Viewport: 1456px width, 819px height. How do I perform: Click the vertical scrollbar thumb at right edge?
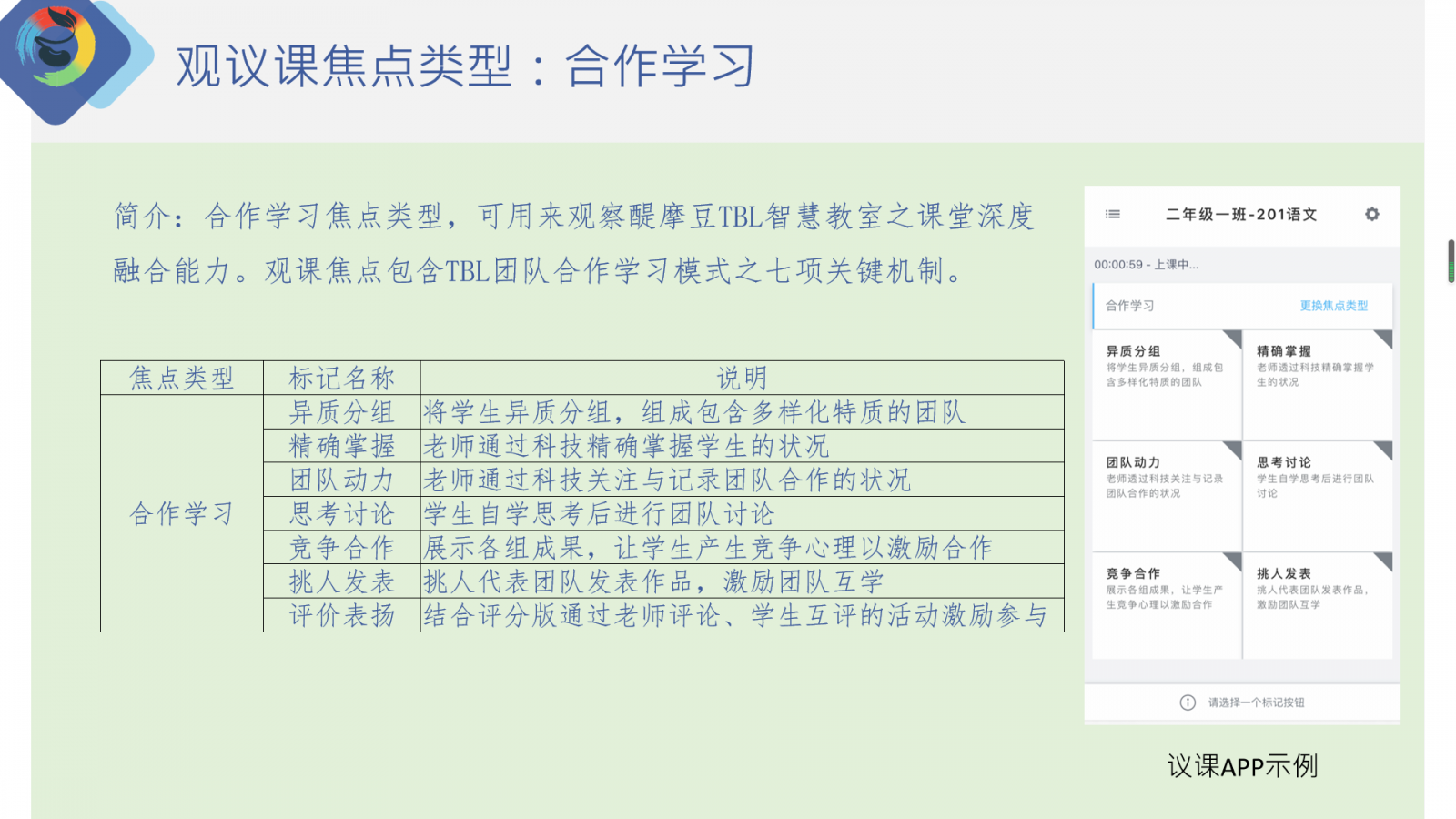pyautogui.click(x=1451, y=261)
